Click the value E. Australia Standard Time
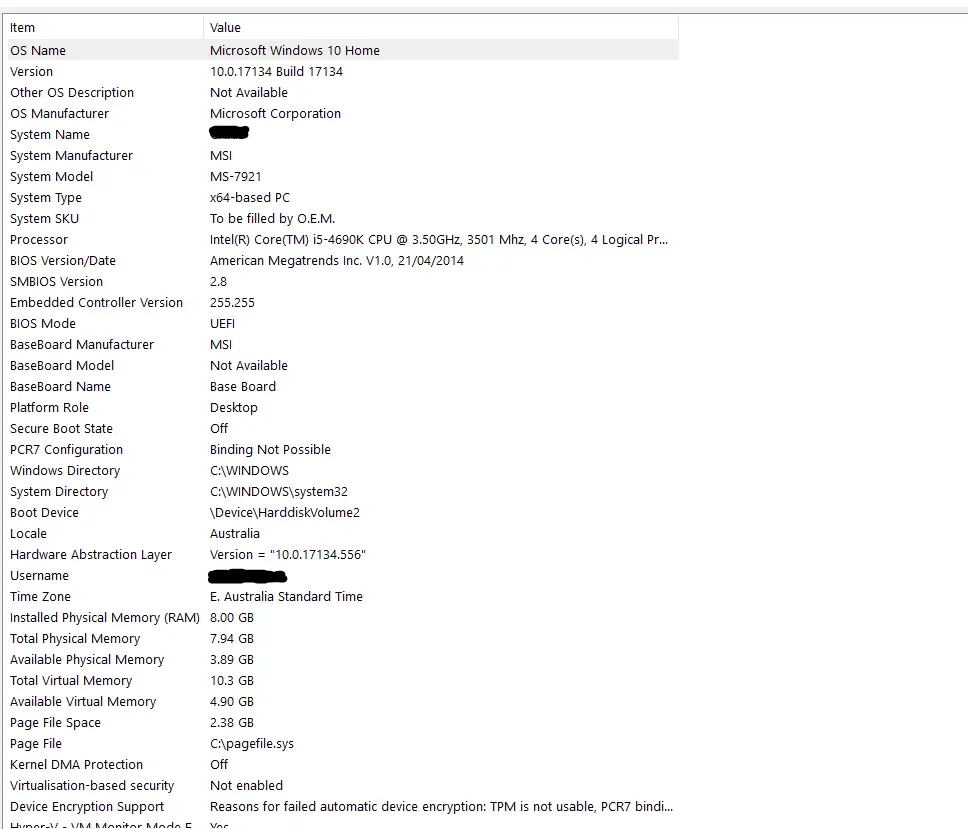Viewport: 968px width, 829px height. click(x=286, y=596)
